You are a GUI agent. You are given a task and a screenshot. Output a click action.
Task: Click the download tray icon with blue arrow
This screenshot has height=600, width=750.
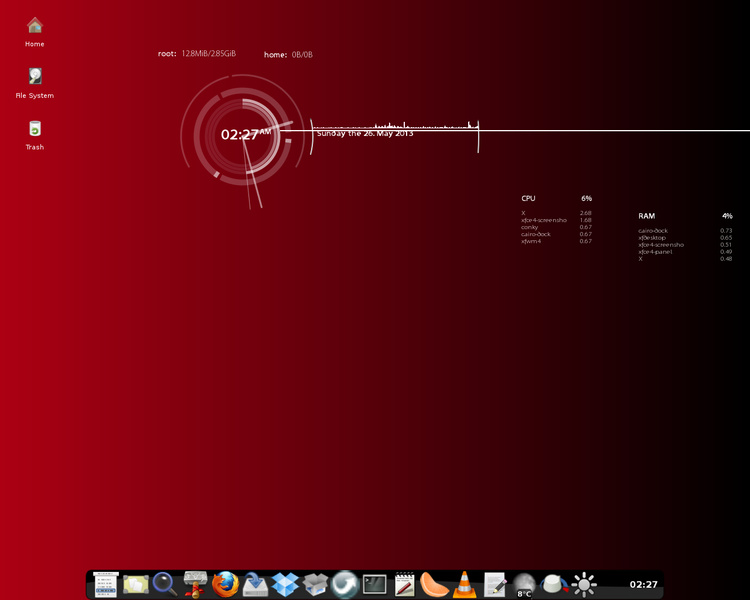255,584
